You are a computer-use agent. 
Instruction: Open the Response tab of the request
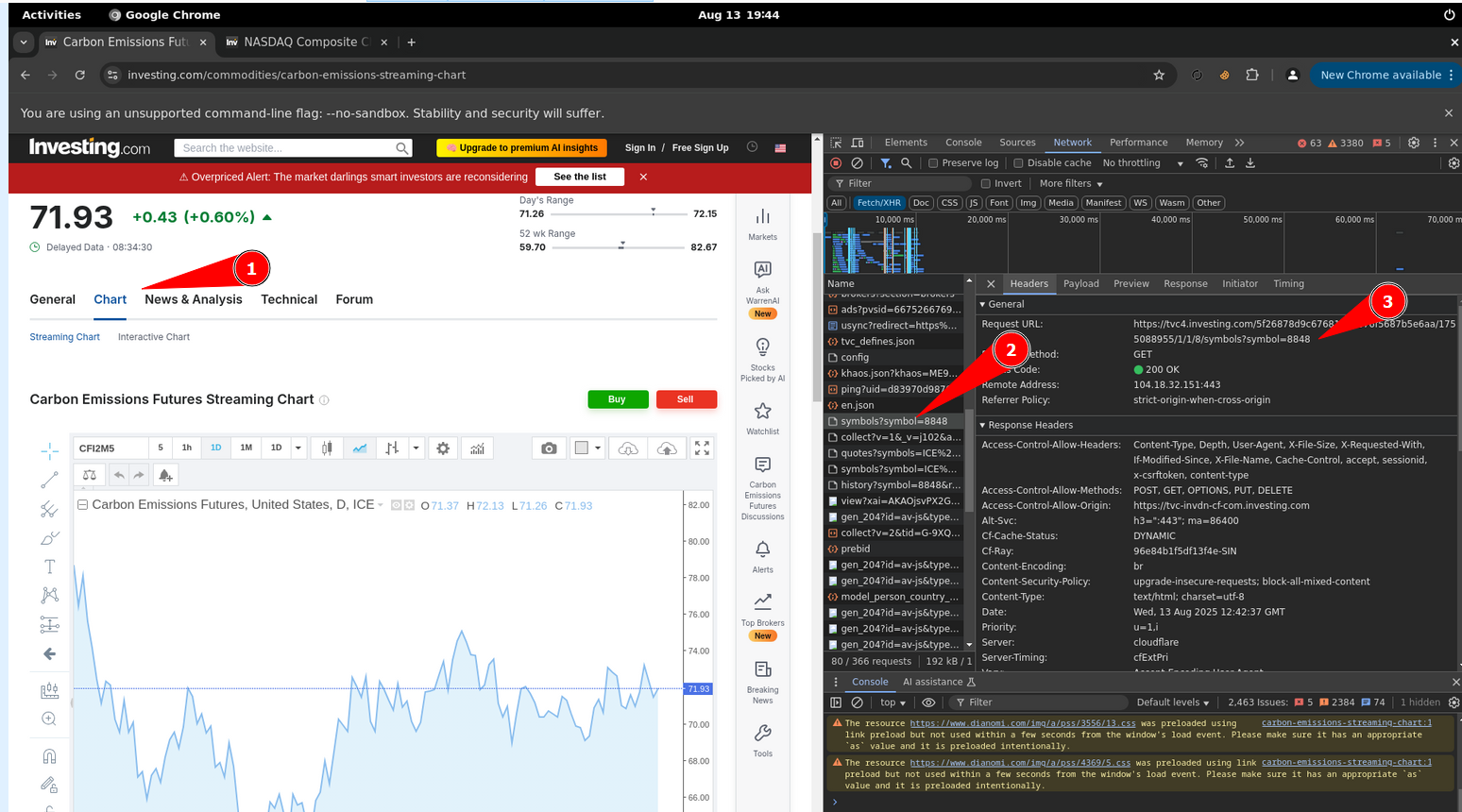coord(1185,283)
